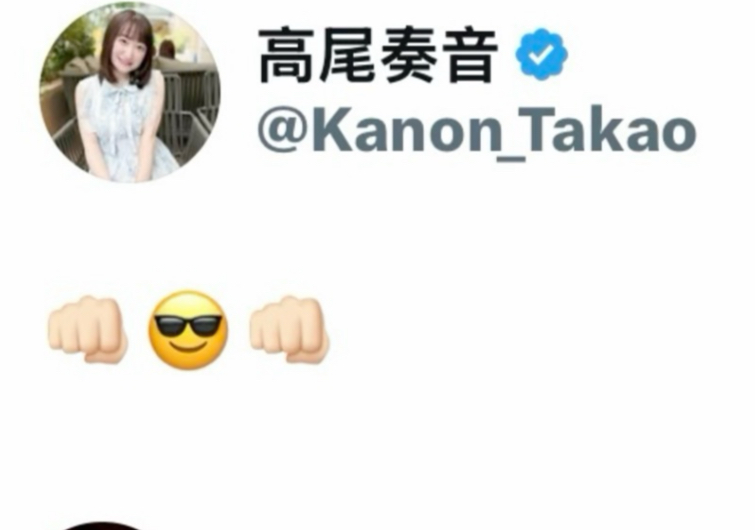Select the sunglasses smiley emoji
The image size is (755, 530).
point(187,330)
